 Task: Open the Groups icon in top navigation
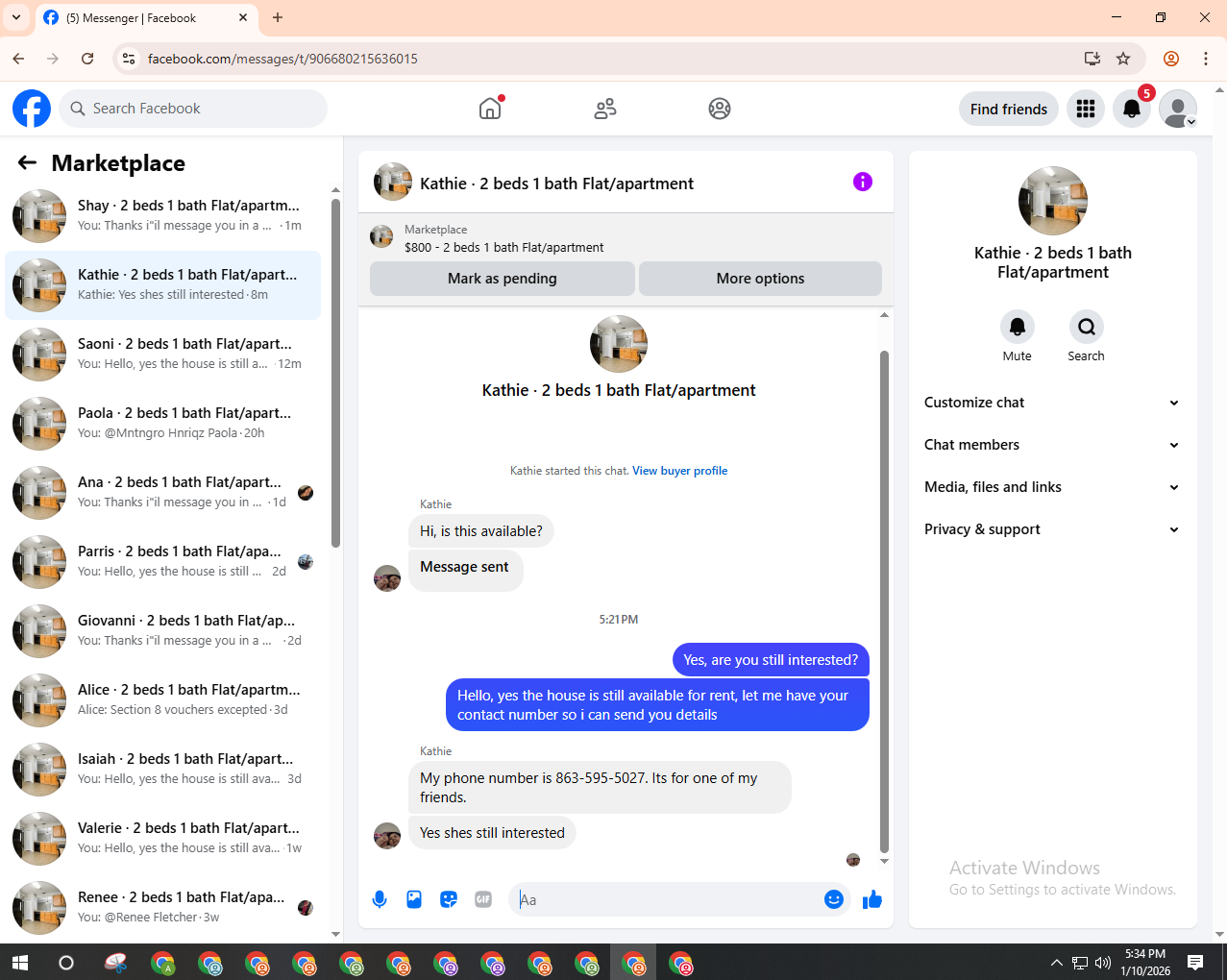click(720, 109)
